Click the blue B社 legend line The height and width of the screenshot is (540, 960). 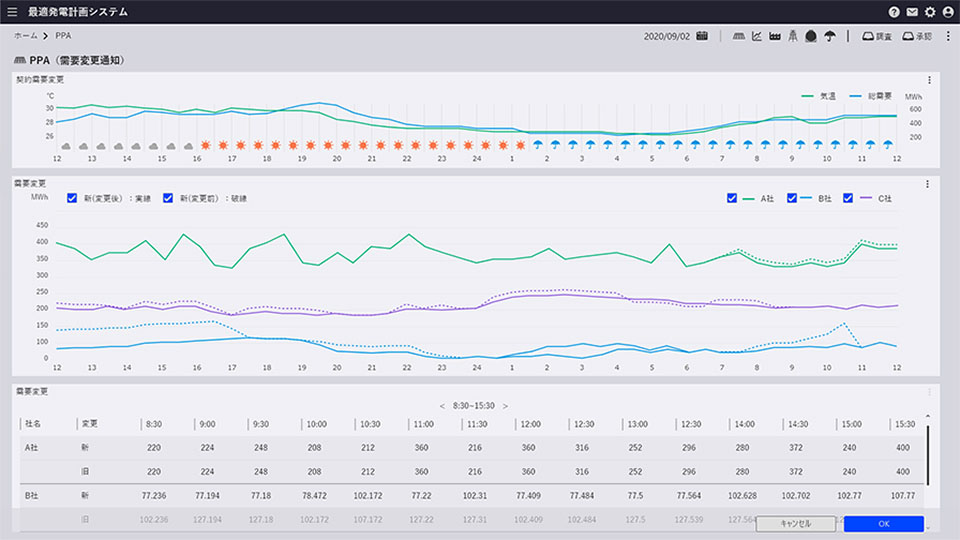tap(806, 198)
